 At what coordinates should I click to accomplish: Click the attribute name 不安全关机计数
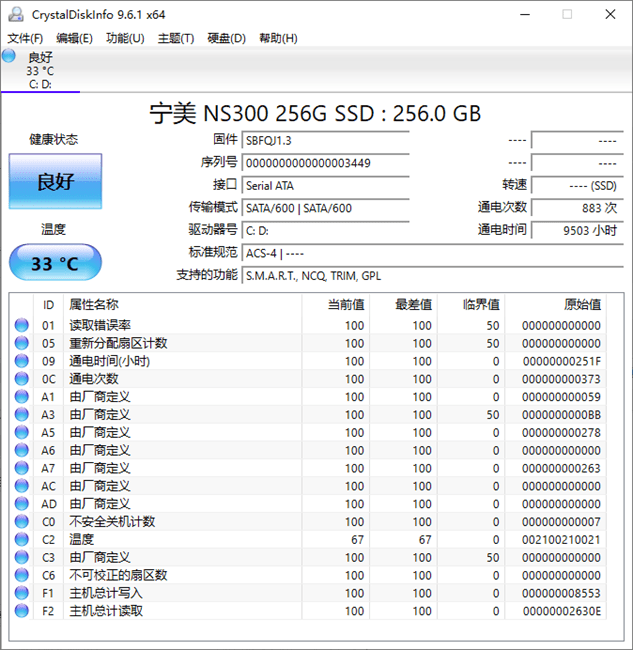point(112,521)
